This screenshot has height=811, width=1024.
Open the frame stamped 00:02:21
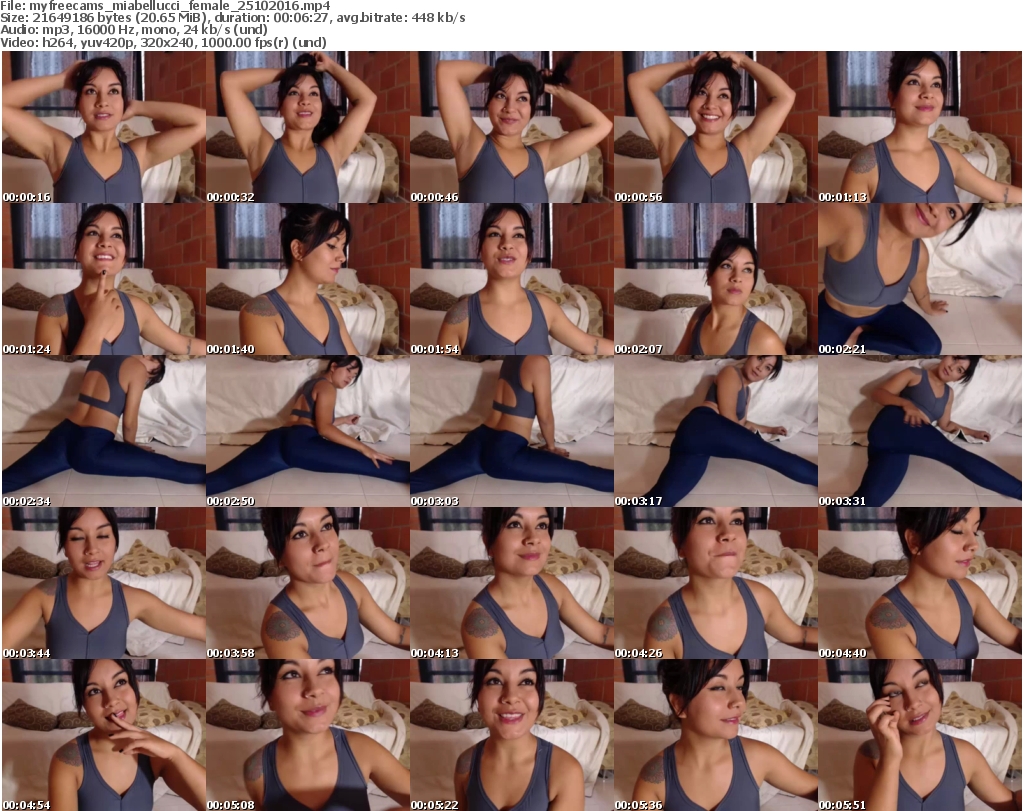(920, 279)
